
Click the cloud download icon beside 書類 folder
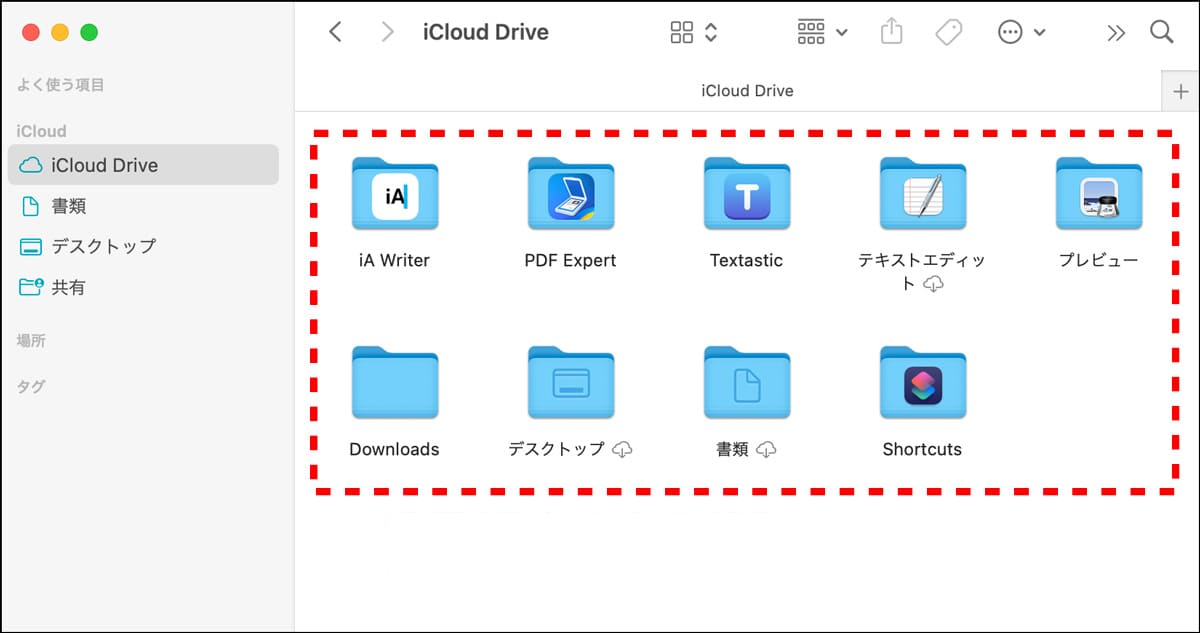[x=767, y=450]
